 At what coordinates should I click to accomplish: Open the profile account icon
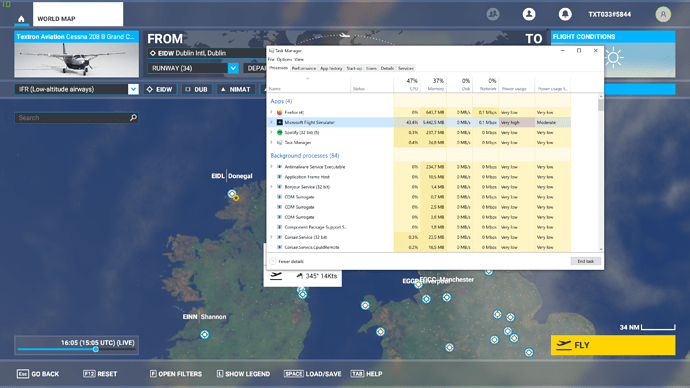point(529,14)
